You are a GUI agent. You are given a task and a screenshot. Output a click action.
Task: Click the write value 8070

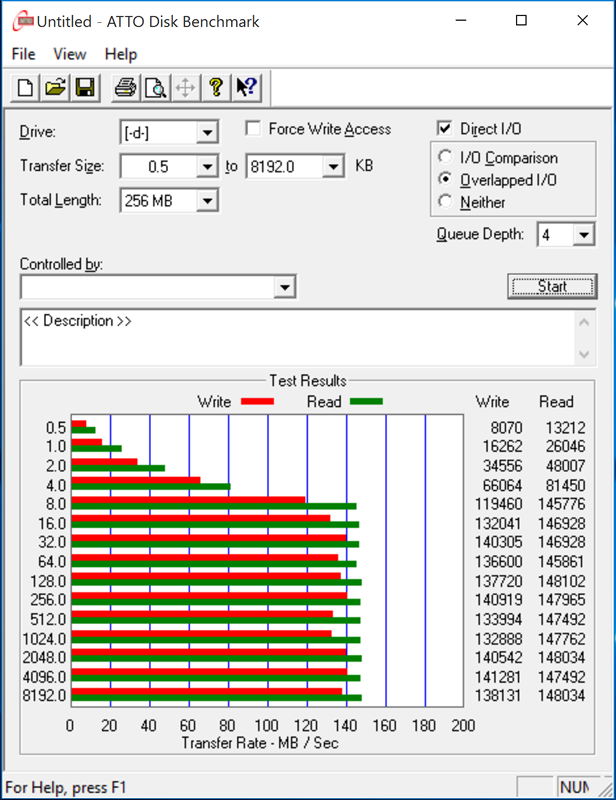point(507,427)
